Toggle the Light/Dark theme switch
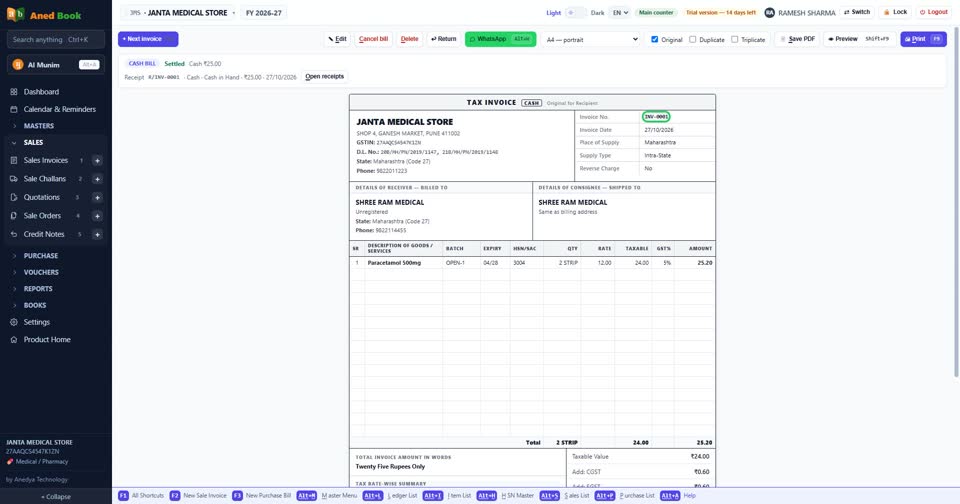The image size is (960, 504). [x=576, y=13]
